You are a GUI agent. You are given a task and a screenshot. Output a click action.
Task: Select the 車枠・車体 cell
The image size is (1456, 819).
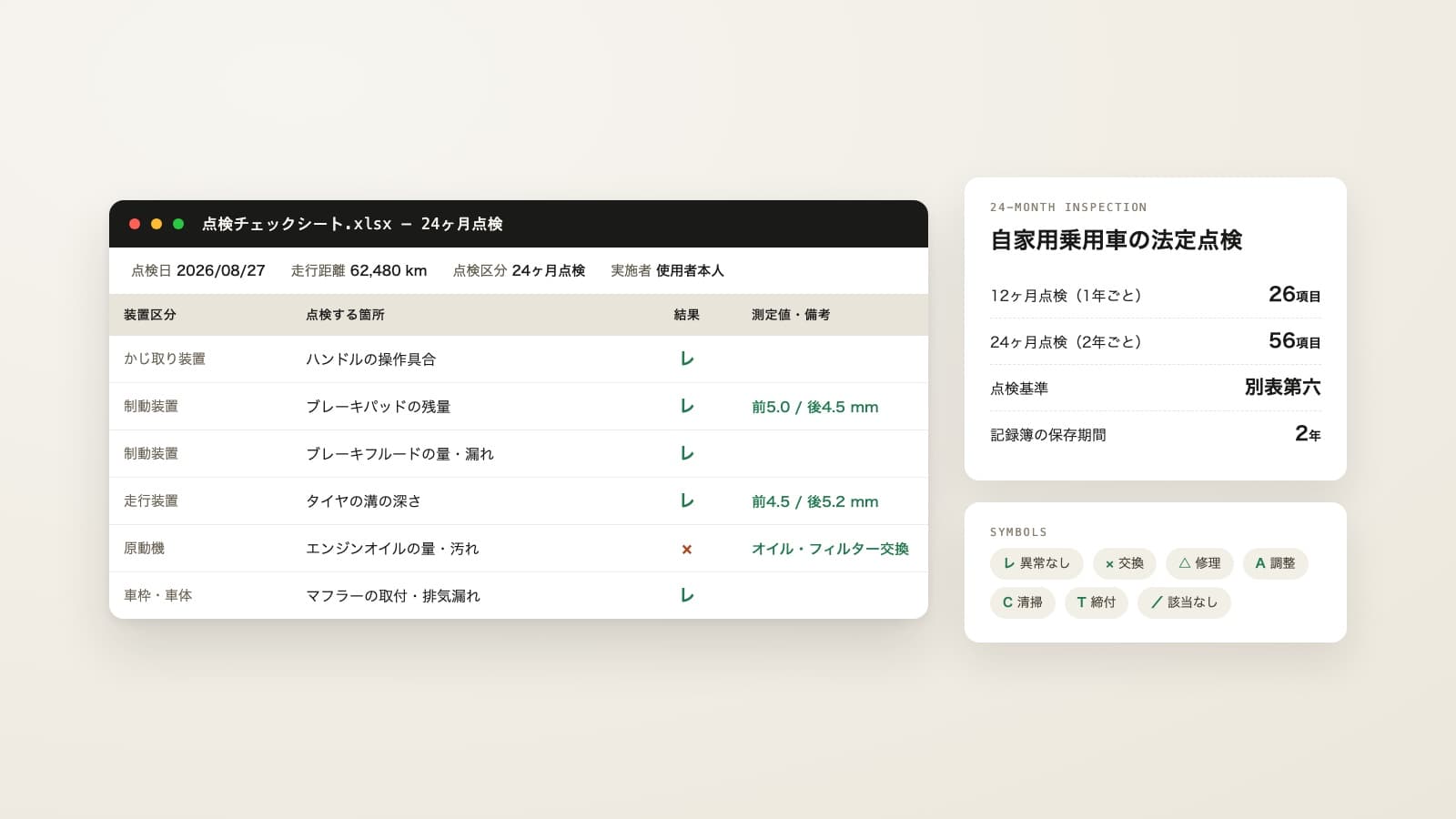point(158,595)
